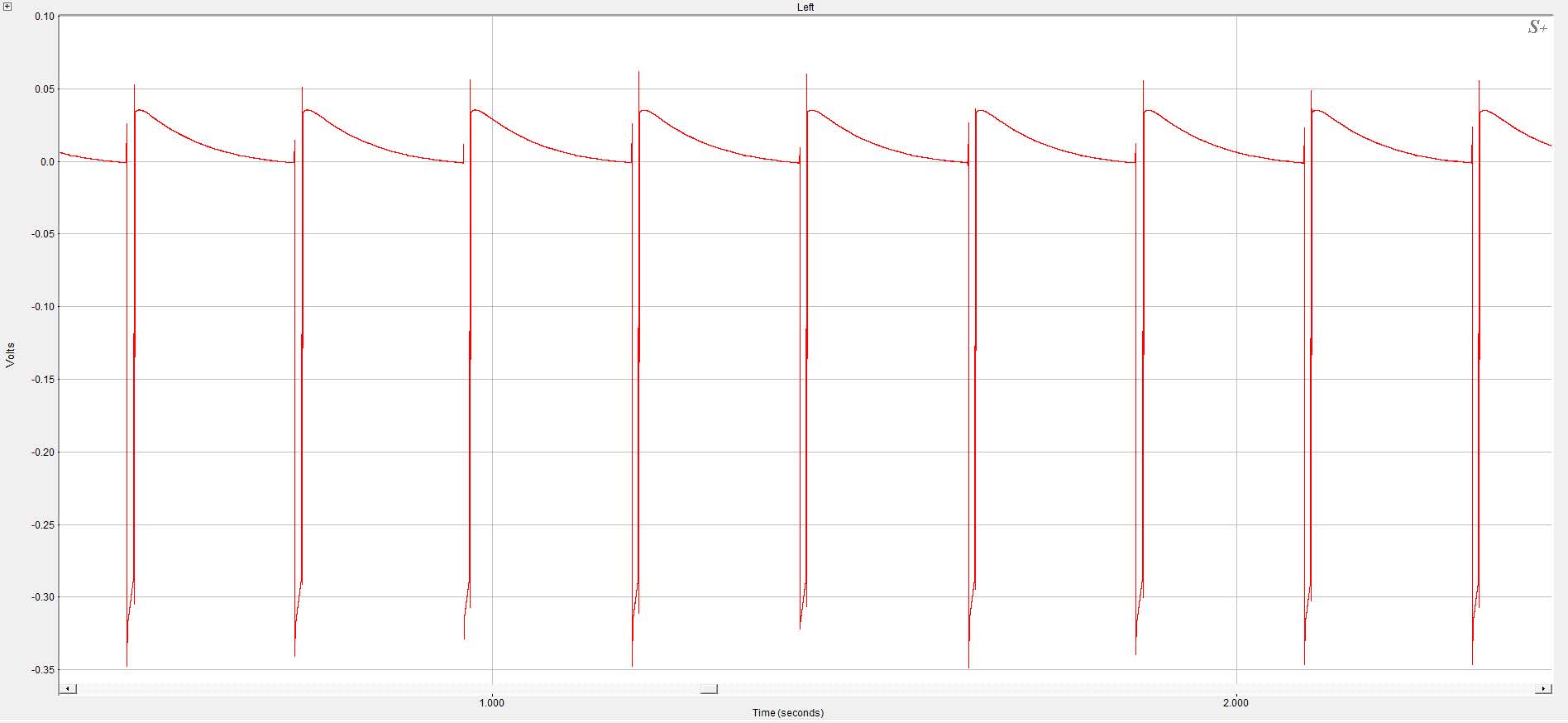This screenshot has height=723, width=1568.
Task: Click the "0.05" voltage tick label
Action: (45, 89)
